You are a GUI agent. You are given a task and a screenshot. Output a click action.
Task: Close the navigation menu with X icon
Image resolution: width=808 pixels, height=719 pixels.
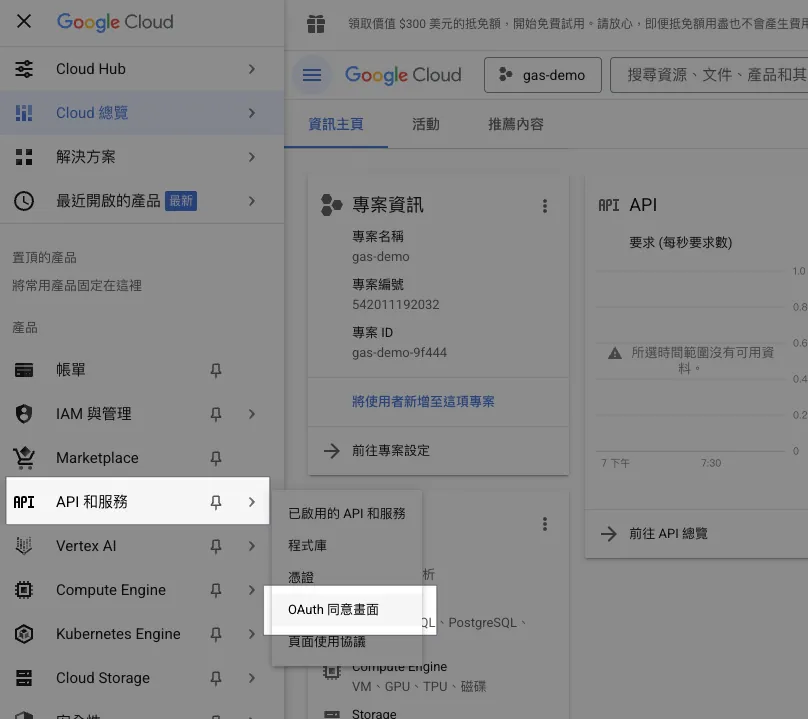(x=24, y=22)
